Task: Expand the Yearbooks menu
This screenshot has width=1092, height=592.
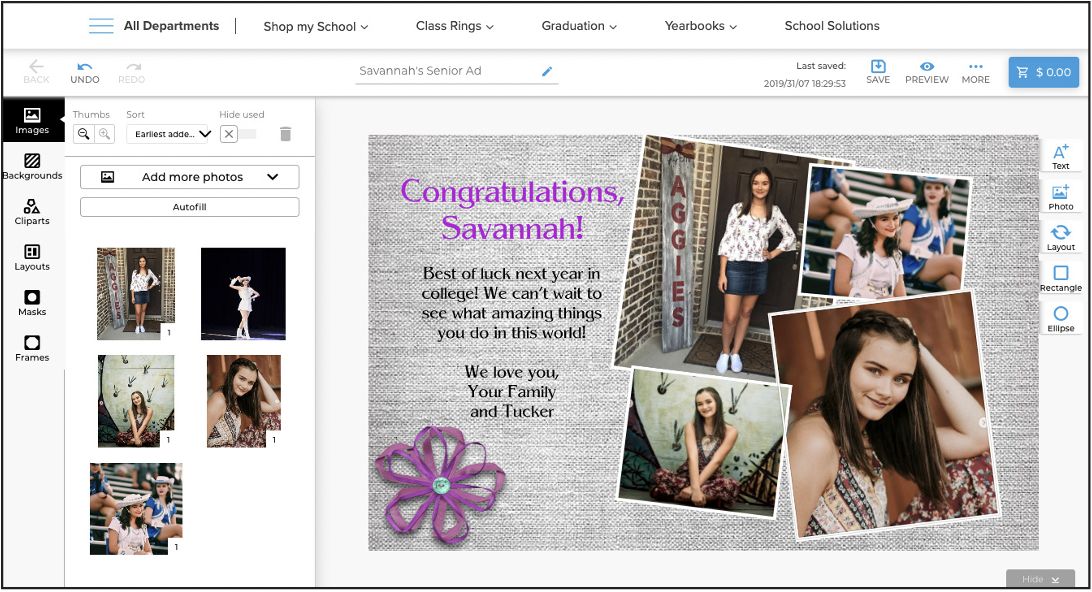Action: point(701,26)
